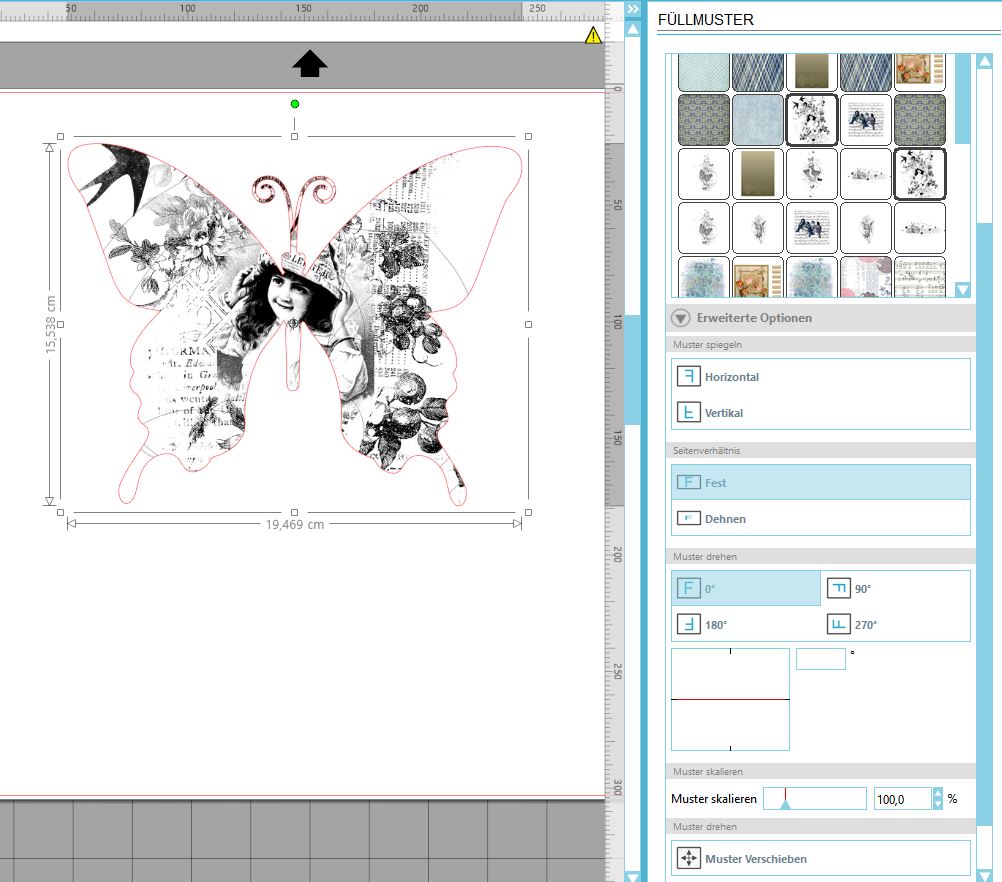Increase the Muster skalieren percentage with the up stepper

tap(937, 793)
